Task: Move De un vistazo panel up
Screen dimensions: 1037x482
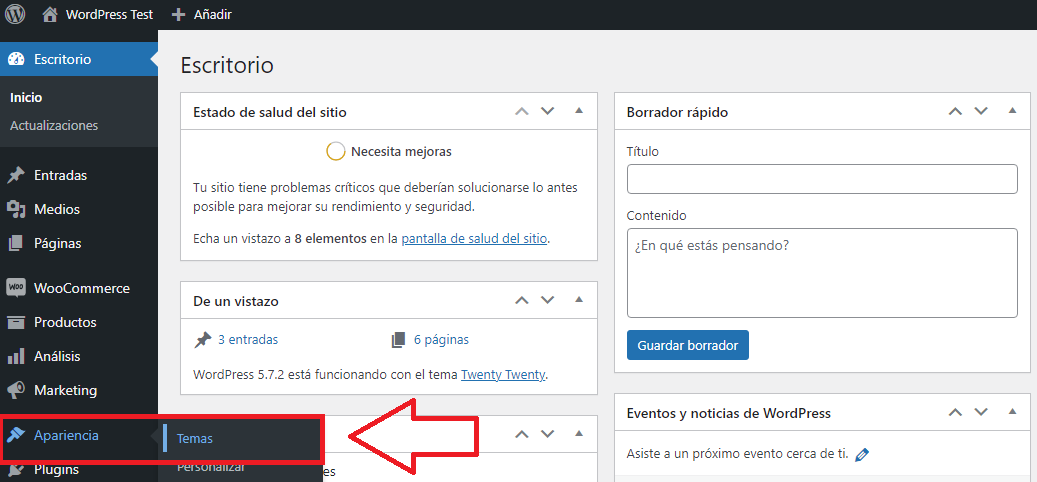Action: [x=522, y=300]
